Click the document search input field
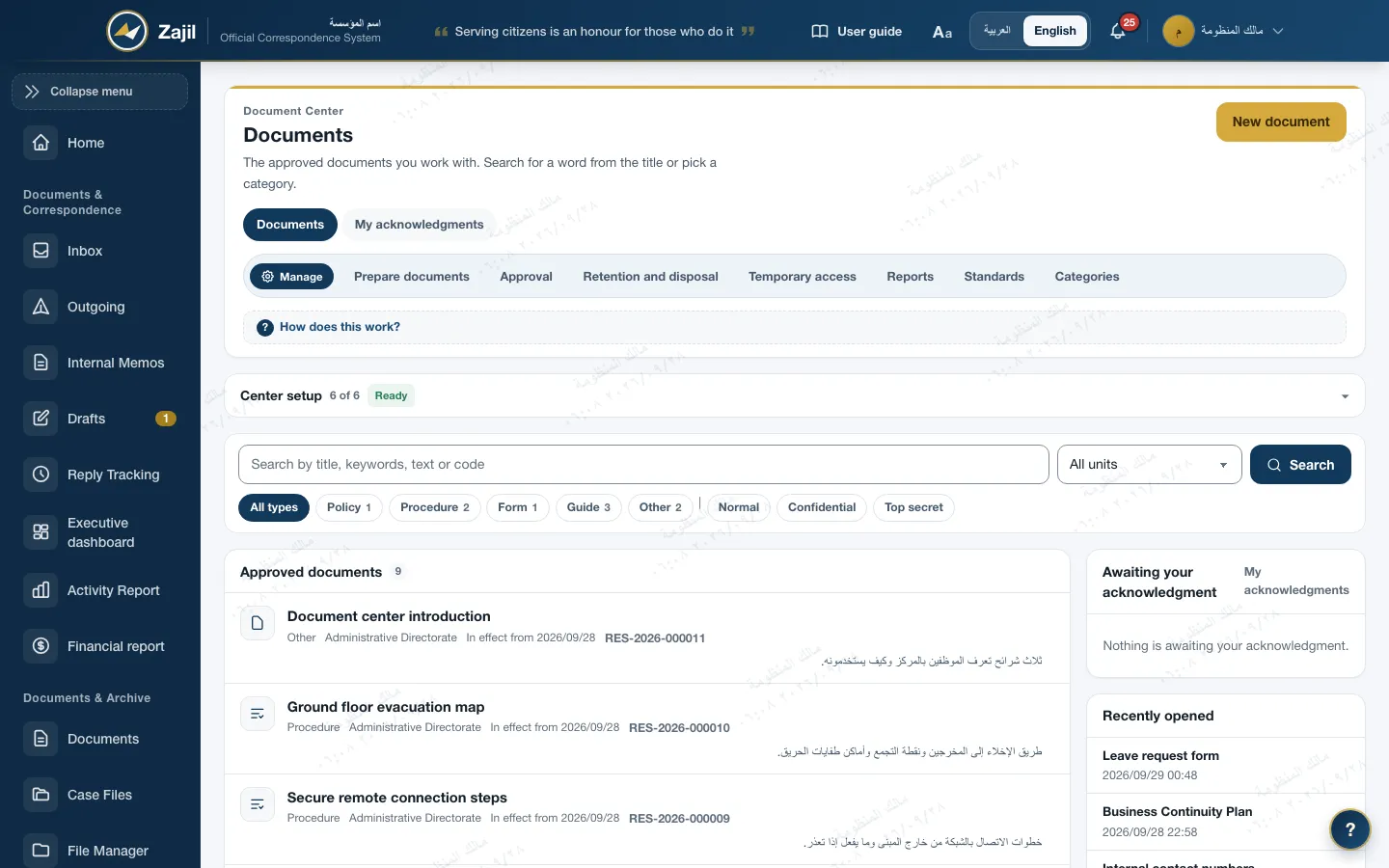 pyautogui.click(x=643, y=465)
